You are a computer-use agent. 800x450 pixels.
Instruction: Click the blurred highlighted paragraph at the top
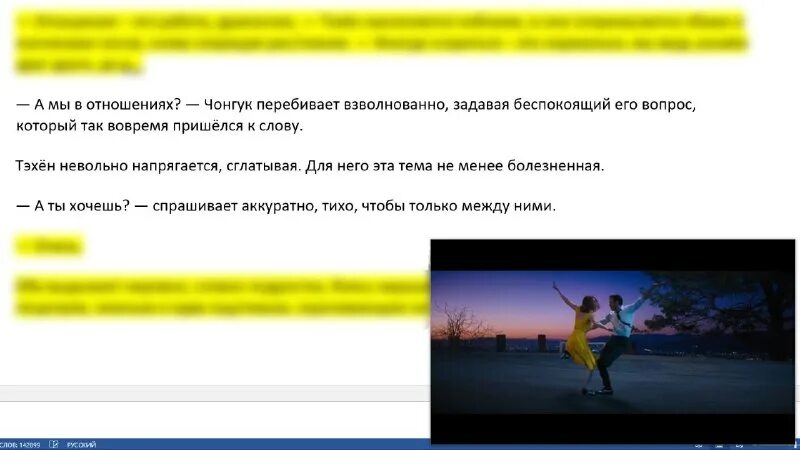(x=380, y=43)
